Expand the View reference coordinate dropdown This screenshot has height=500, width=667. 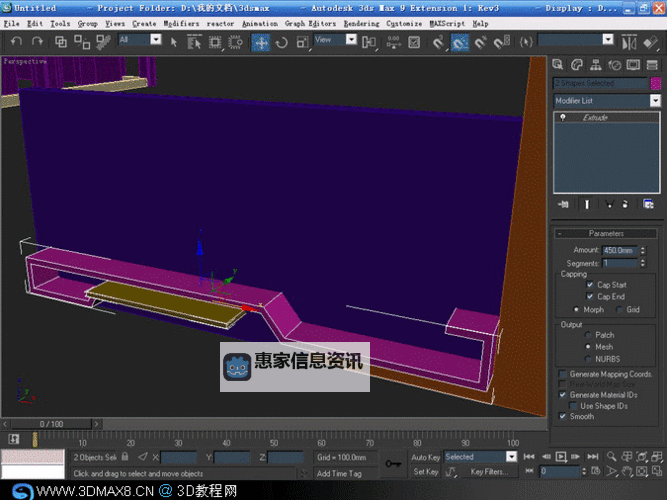point(352,40)
